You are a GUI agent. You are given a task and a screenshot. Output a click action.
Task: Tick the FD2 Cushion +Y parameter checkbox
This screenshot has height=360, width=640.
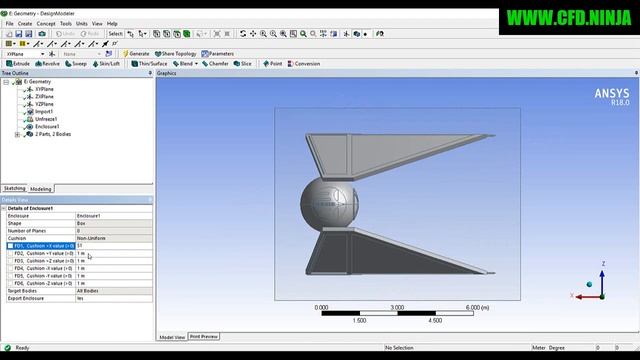[11, 253]
